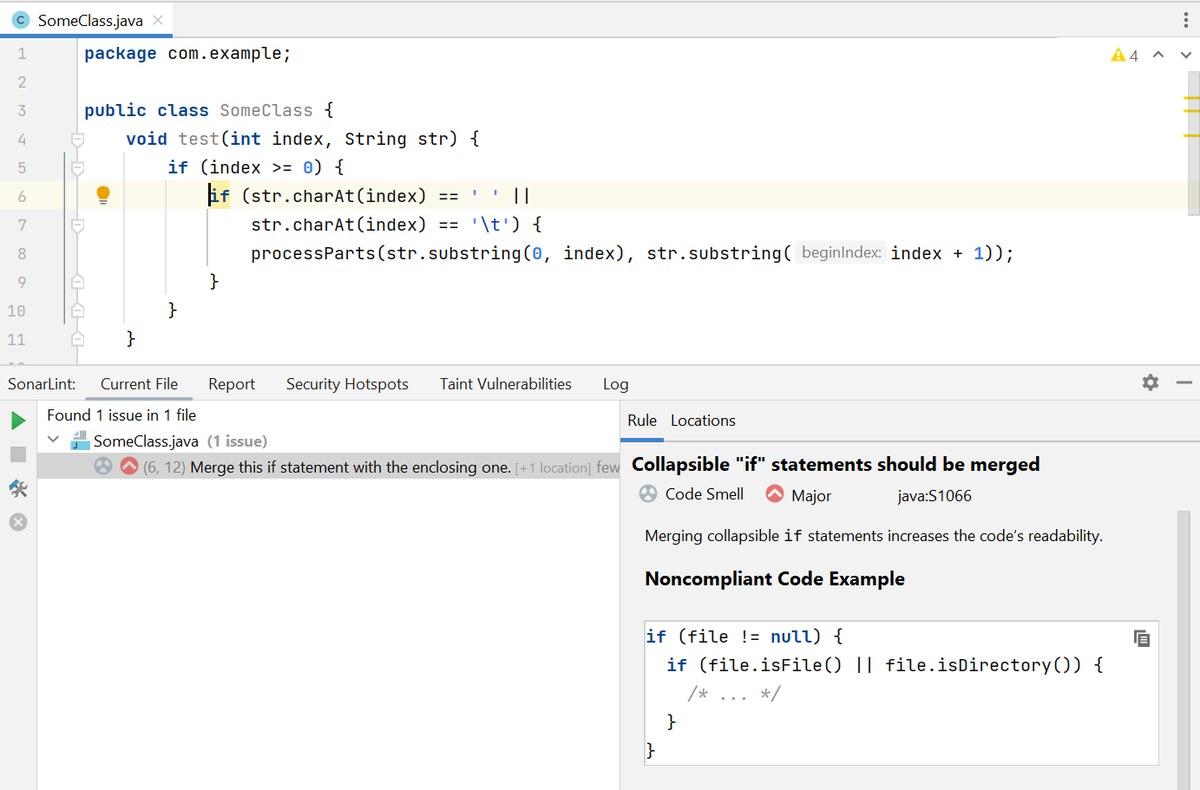The width and height of the screenshot is (1200, 790).
Task: Click 'Found 1 issue in 1 file' text
Action: tap(121, 415)
